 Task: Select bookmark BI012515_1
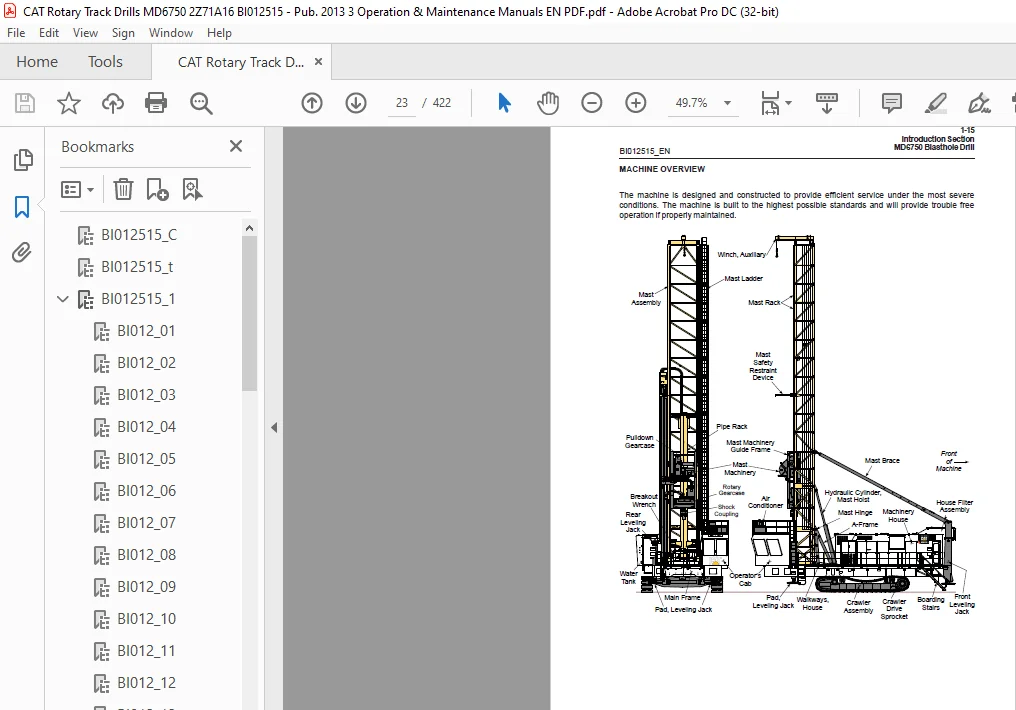point(138,299)
